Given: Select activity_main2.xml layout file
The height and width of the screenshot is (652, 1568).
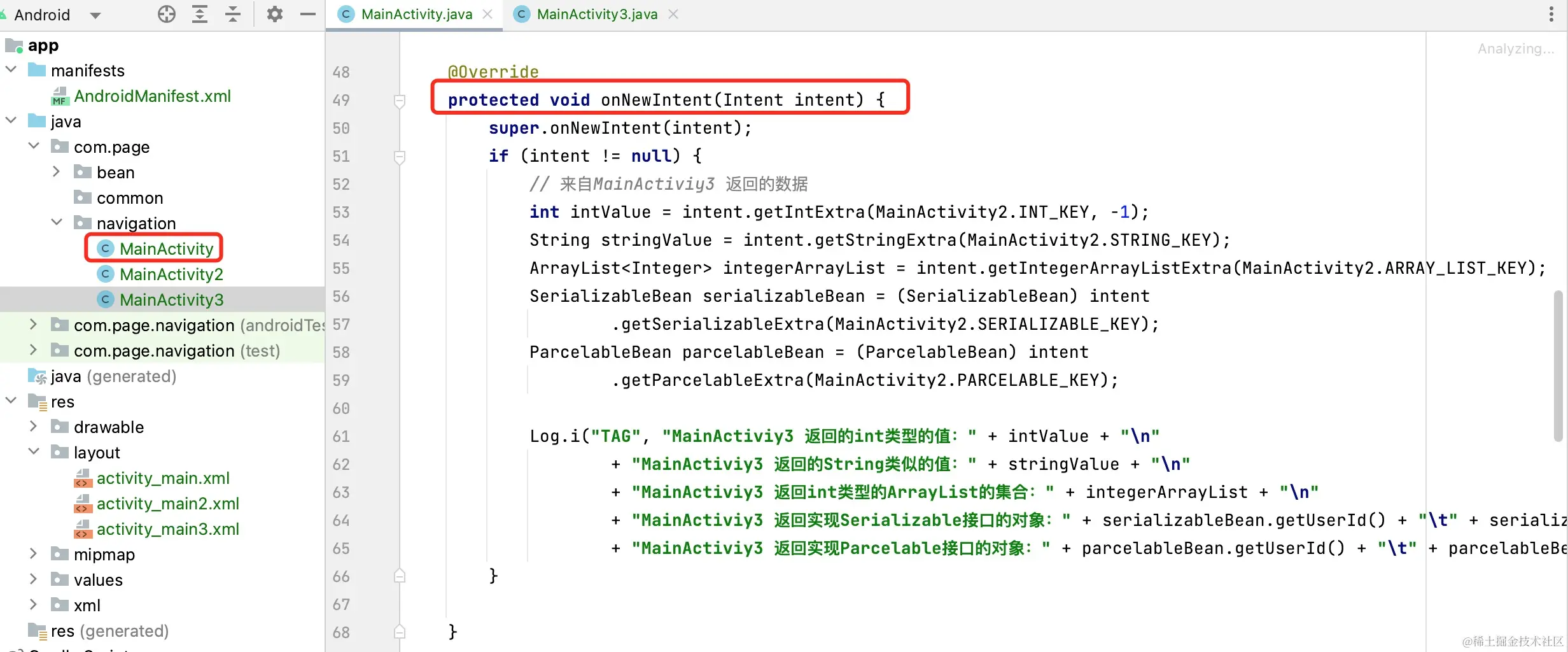Looking at the screenshot, I should click(168, 504).
